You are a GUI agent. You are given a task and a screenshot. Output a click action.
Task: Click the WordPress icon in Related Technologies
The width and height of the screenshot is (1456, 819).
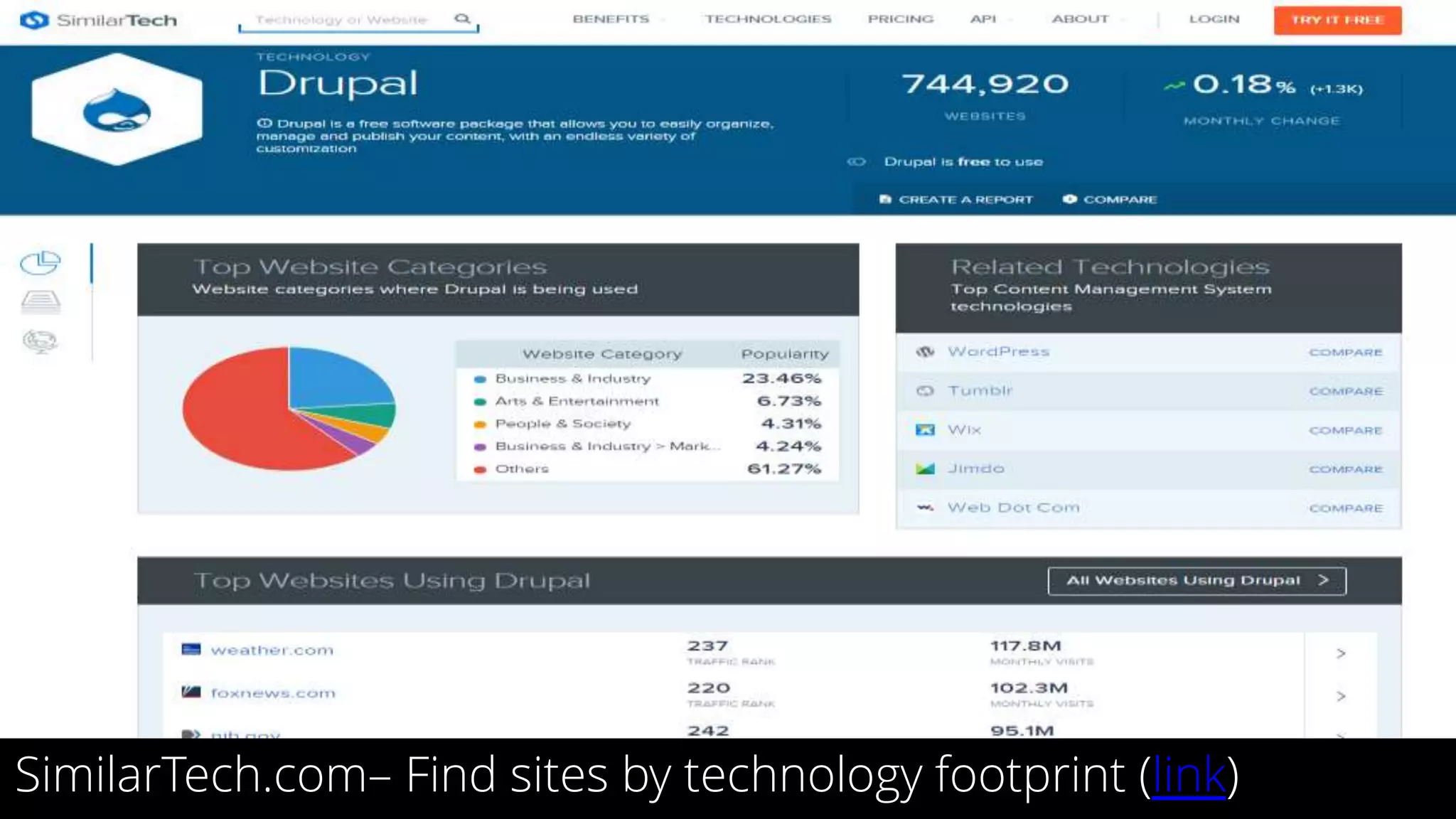tap(925, 352)
